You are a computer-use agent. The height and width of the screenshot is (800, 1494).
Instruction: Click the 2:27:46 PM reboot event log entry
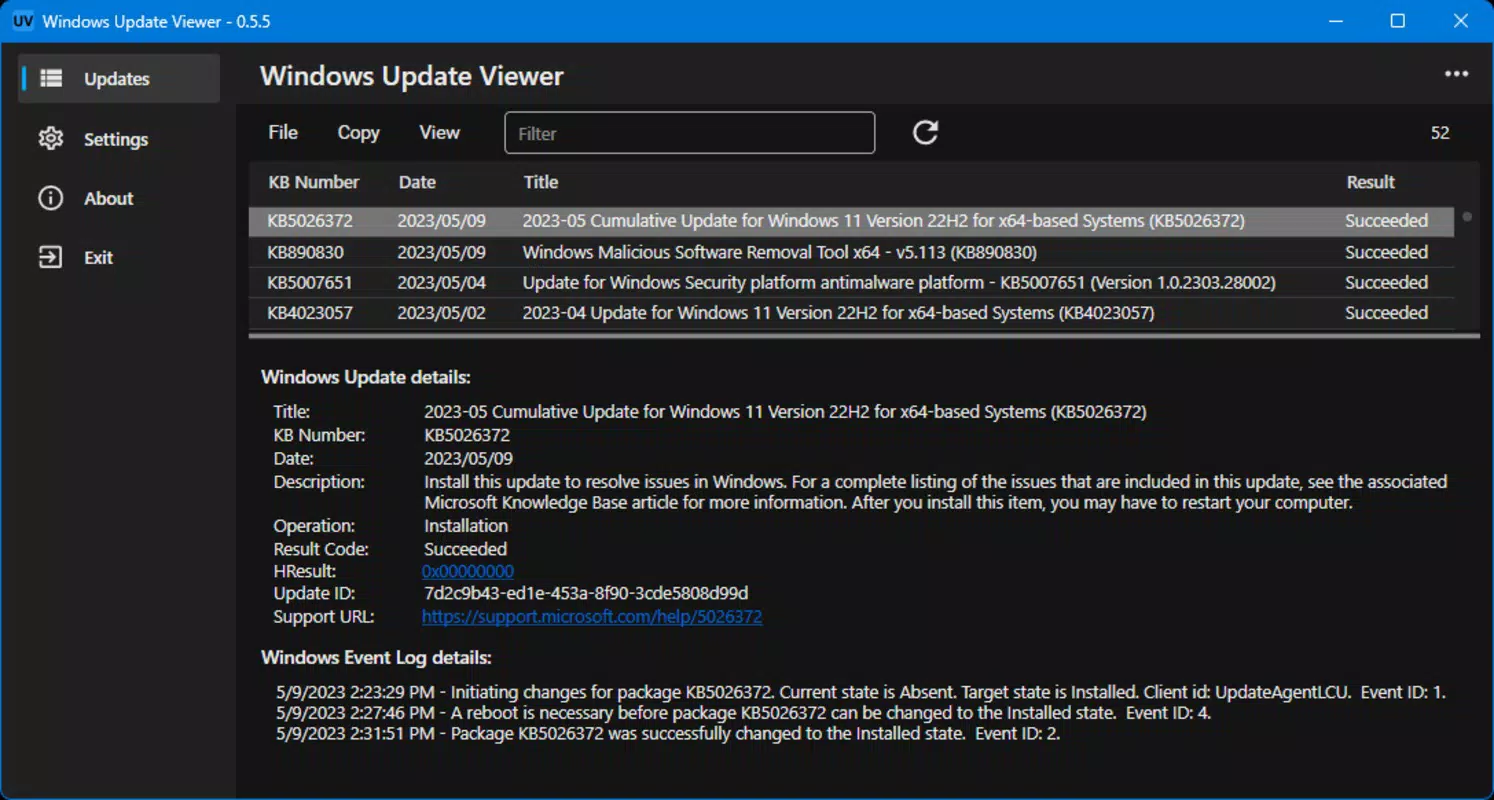coord(743,713)
